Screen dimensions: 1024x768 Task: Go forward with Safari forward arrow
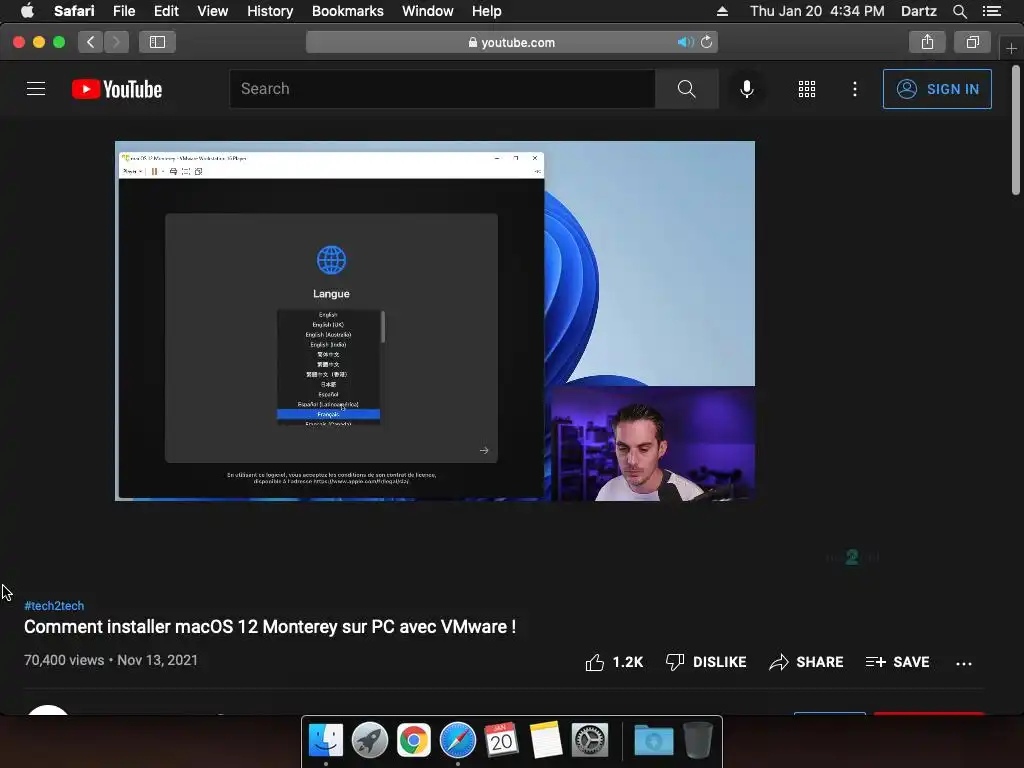[116, 42]
